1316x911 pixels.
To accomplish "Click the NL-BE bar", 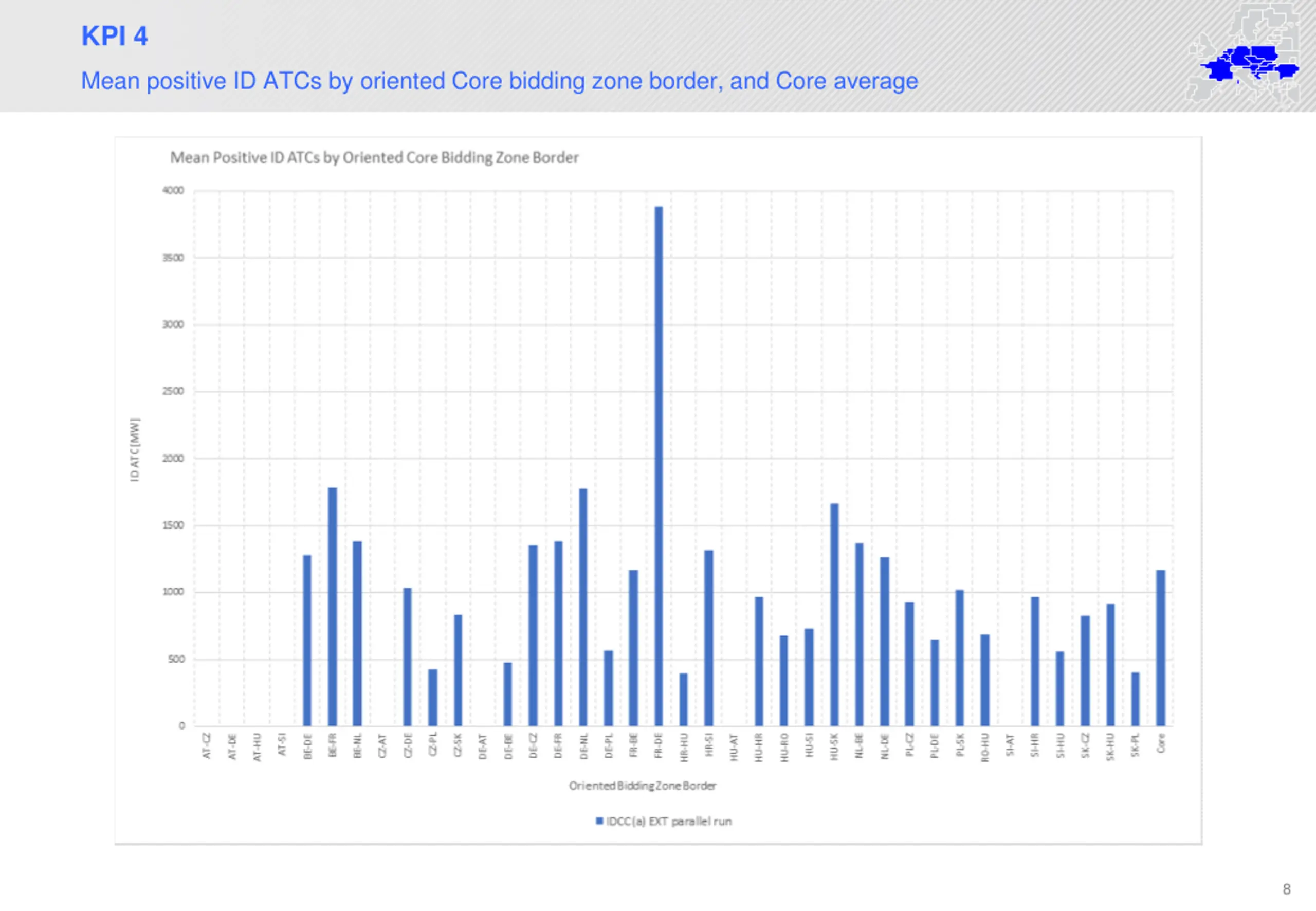I will (x=860, y=634).
